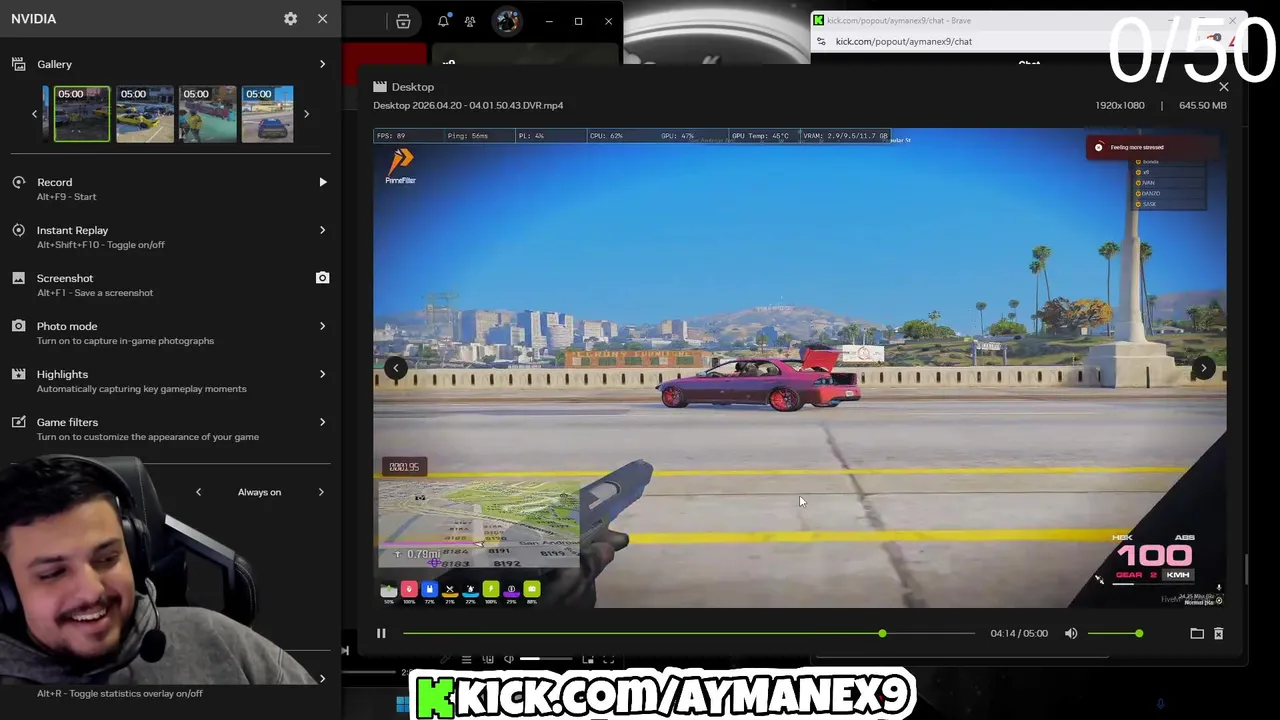Delete the clip with trash icon
This screenshot has height=720, width=1280.
click(1218, 633)
